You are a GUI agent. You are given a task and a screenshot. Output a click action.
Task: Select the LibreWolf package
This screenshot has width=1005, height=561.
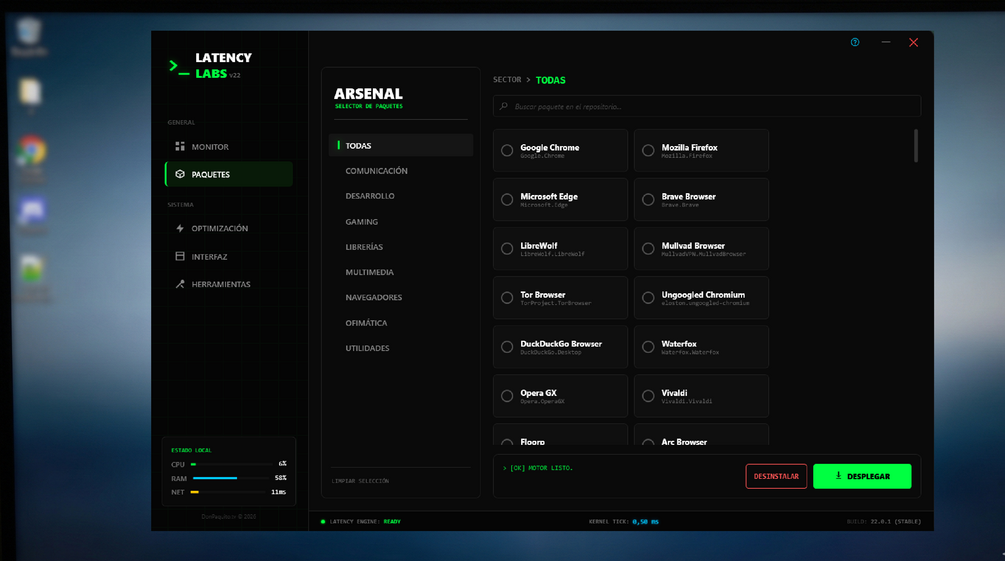coord(560,249)
